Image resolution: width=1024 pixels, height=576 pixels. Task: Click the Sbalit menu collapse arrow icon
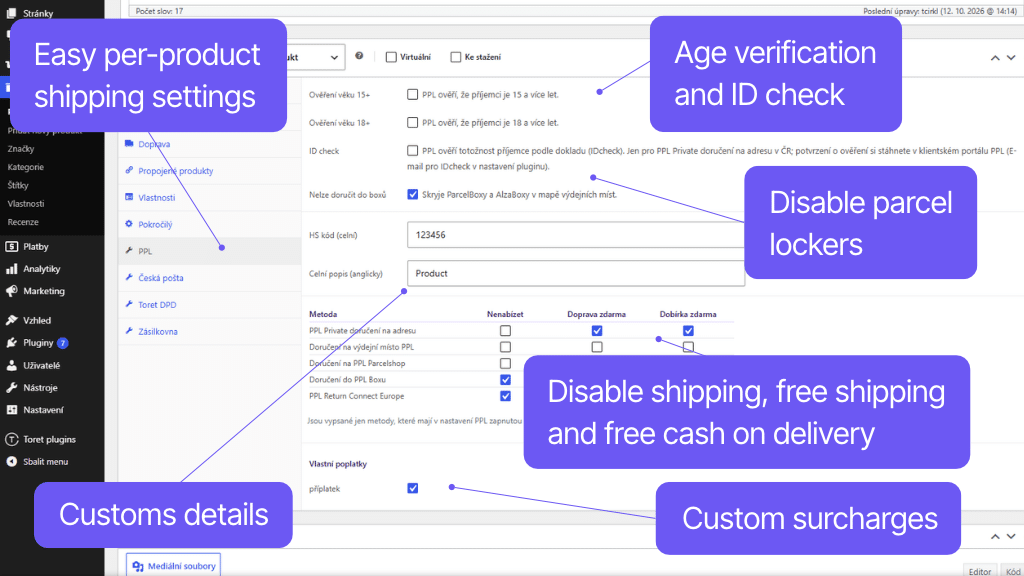click(11, 462)
